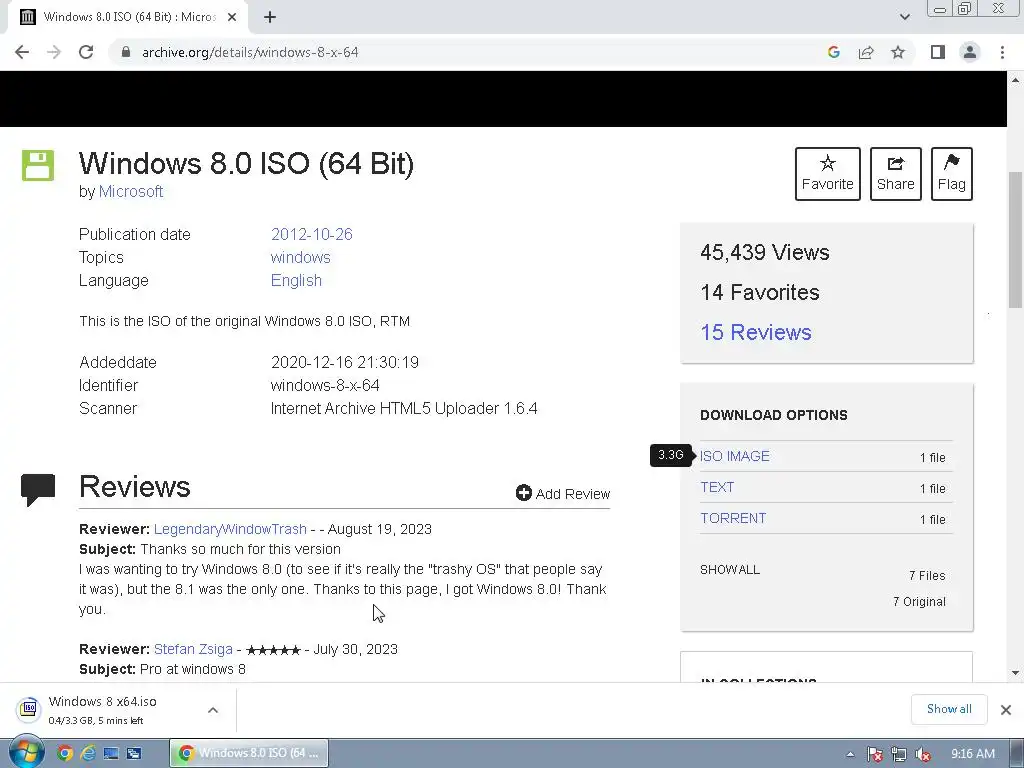The width and height of the screenshot is (1024, 768).
Task: Show all download files
Action: coord(730,569)
